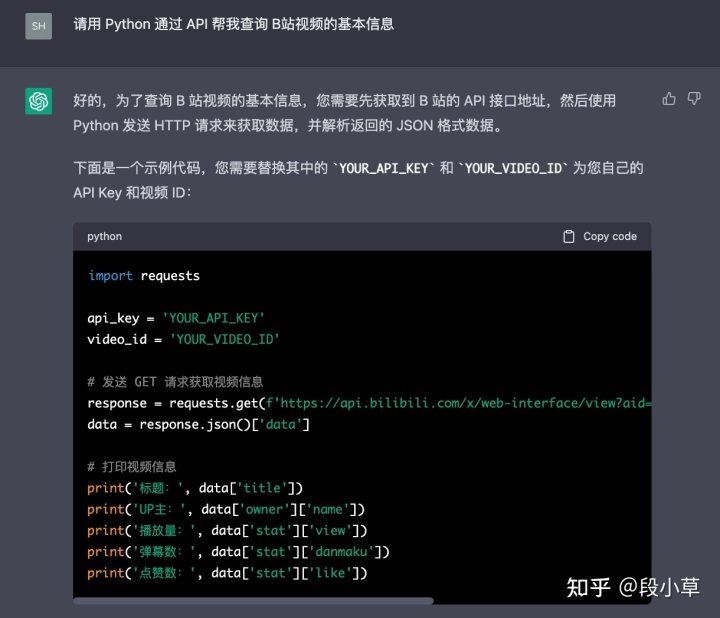Click the bilibili API URL string
720x618 pixels.
tap(459, 403)
